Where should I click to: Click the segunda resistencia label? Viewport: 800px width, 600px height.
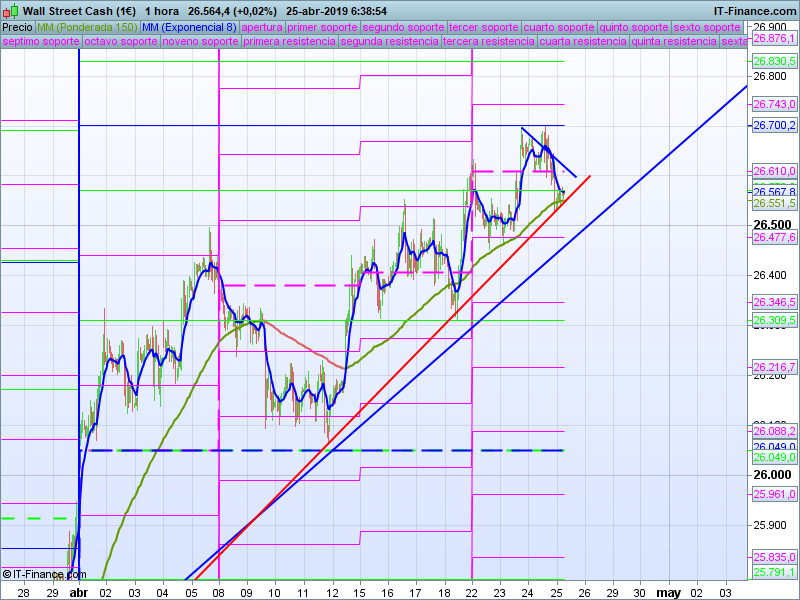(x=390, y=42)
